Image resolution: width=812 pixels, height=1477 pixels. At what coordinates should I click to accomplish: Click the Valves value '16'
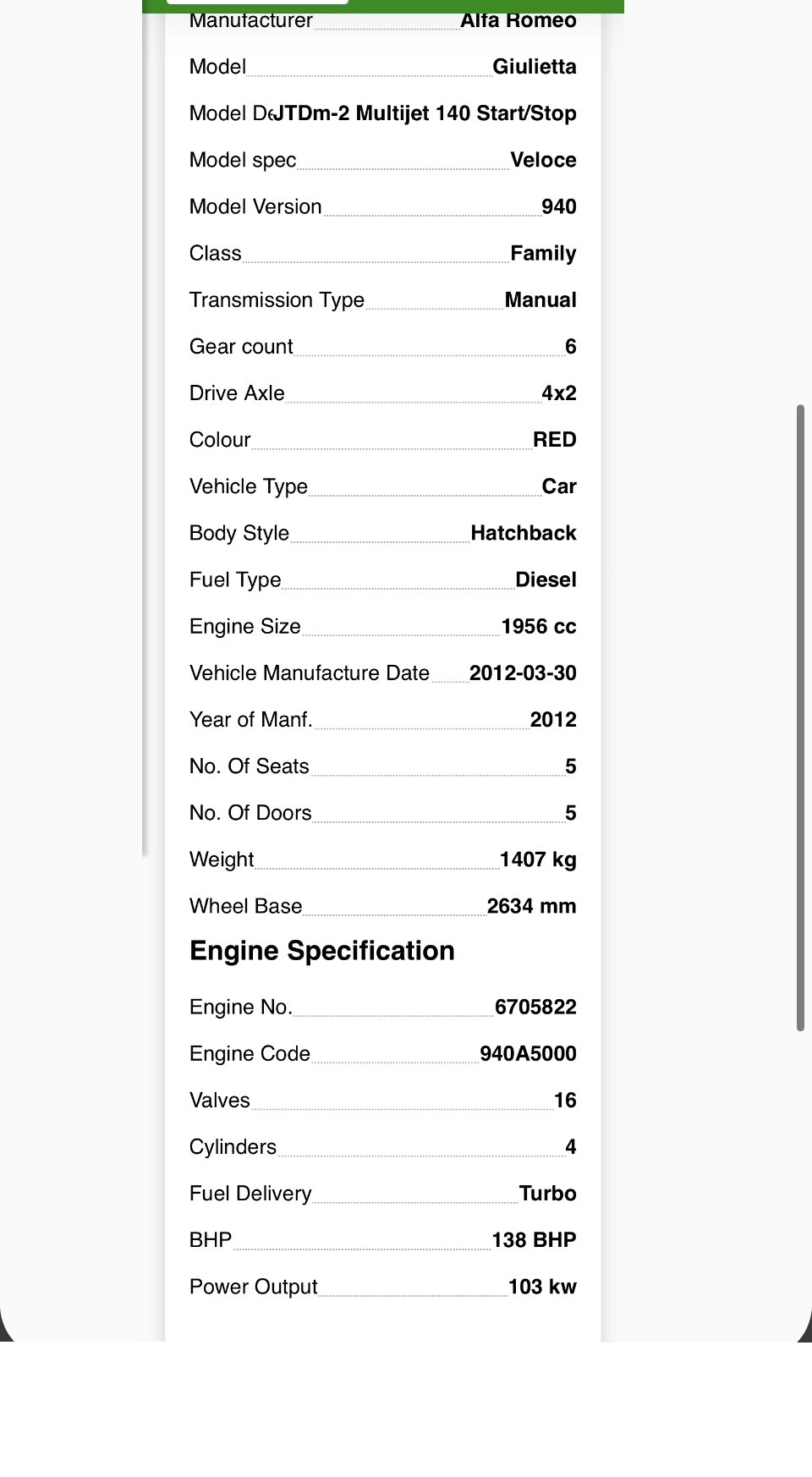coord(565,1100)
